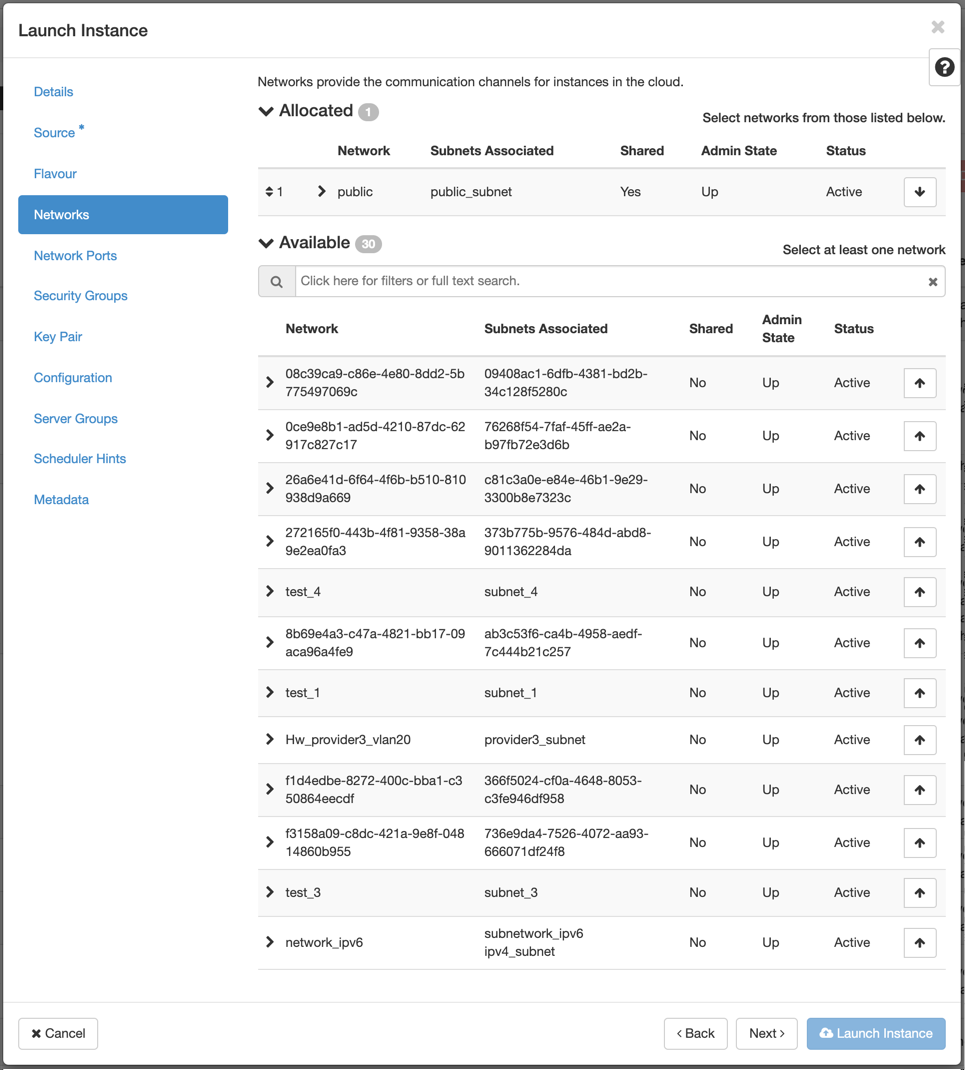Allocate test_4 network using up arrow
Screen dimensions: 965x1070
click(x=919, y=592)
